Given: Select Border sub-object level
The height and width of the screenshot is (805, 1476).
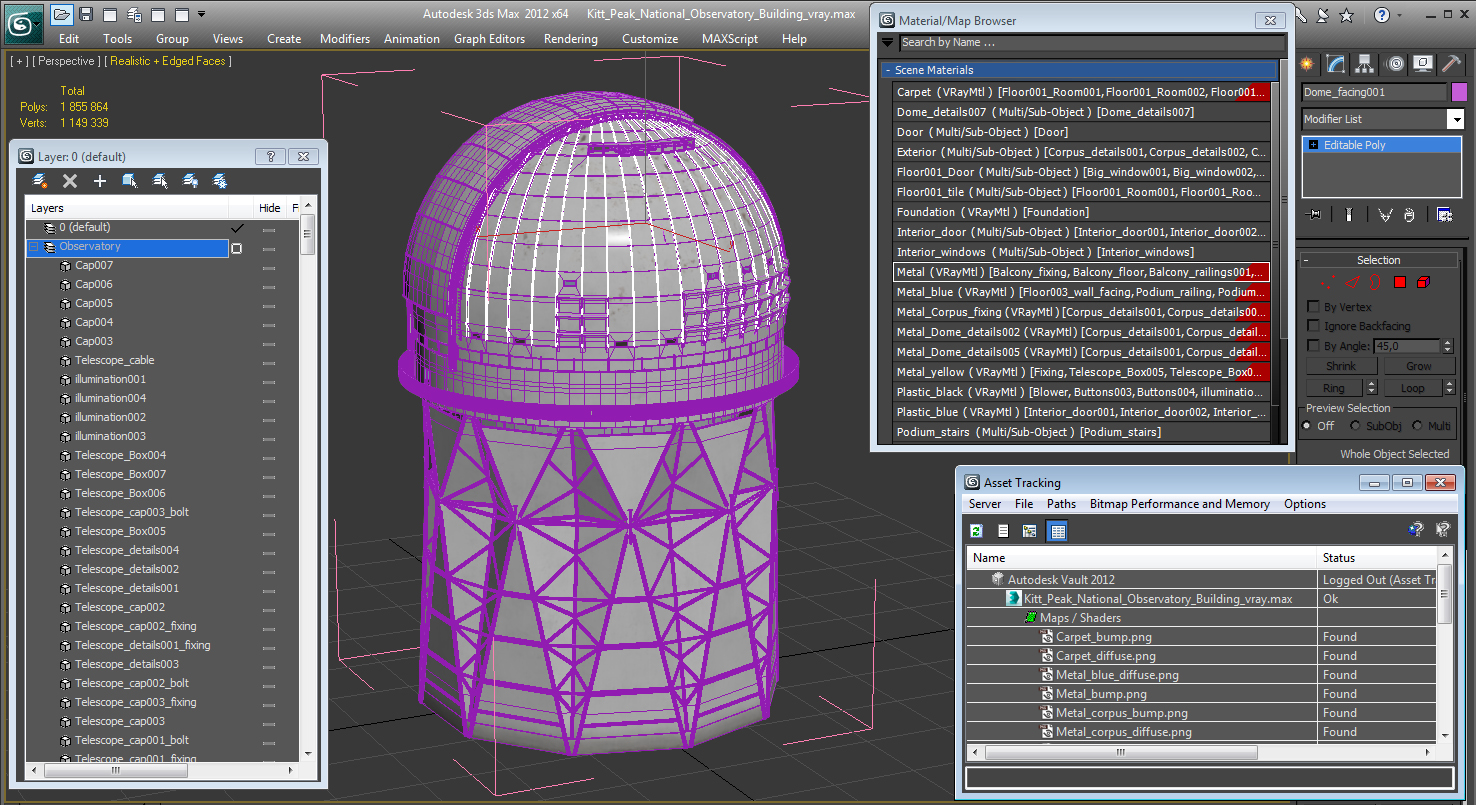Looking at the screenshot, I should pos(1377,282).
